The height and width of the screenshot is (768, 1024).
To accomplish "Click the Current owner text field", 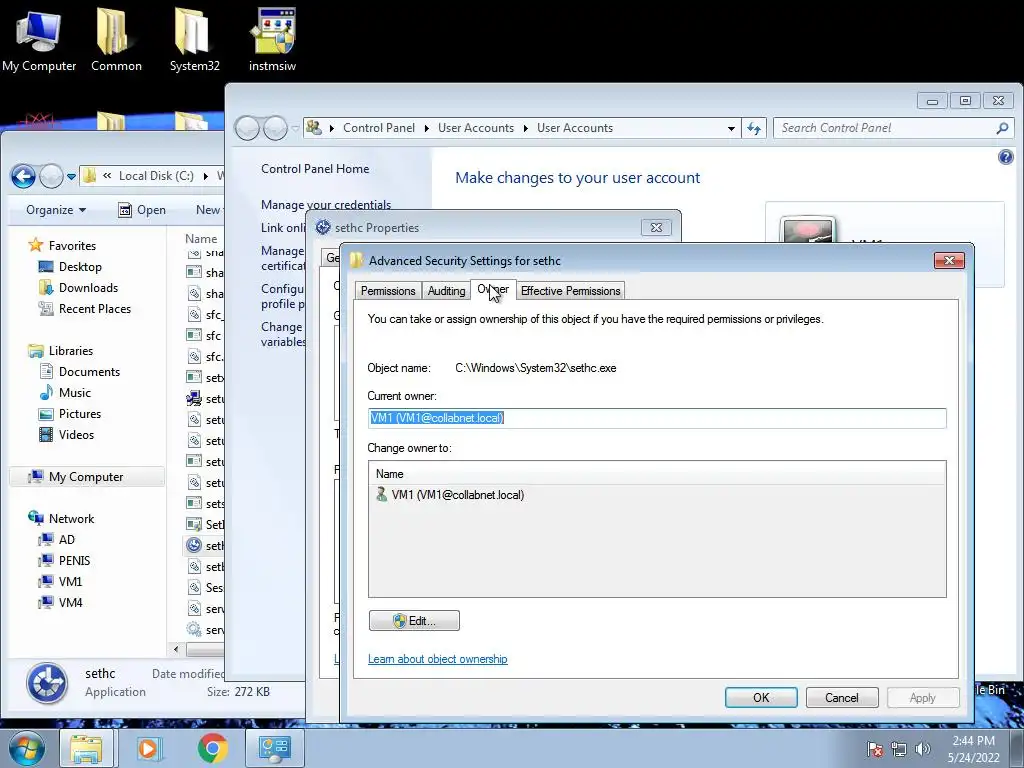I will click(657, 418).
